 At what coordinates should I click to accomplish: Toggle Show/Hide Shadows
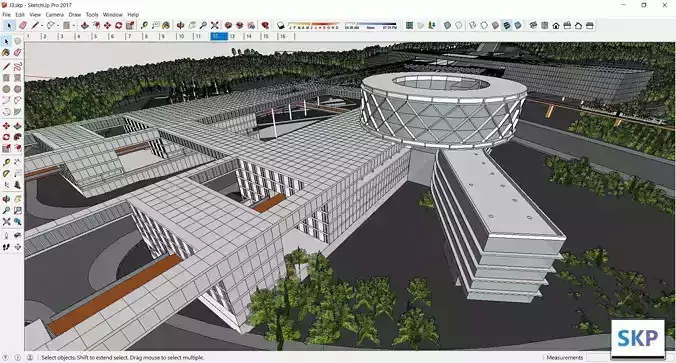coord(281,26)
